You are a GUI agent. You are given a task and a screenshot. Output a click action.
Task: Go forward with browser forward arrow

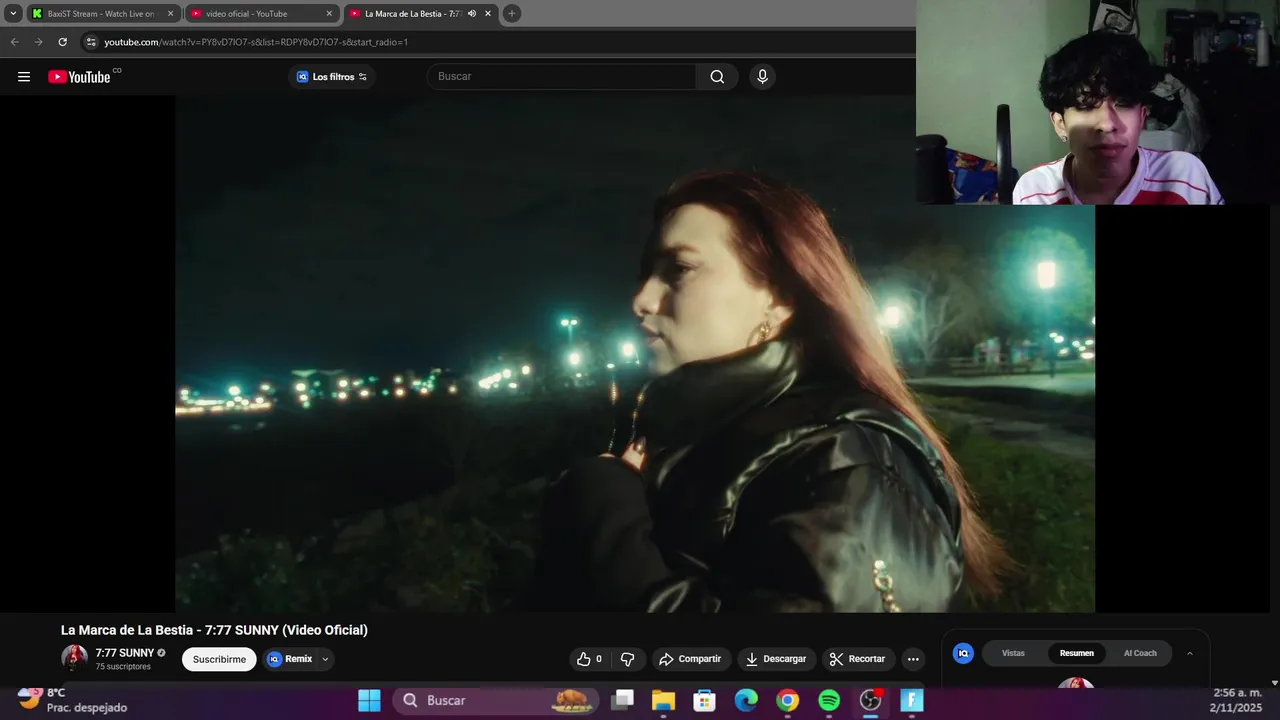click(x=38, y=42)
